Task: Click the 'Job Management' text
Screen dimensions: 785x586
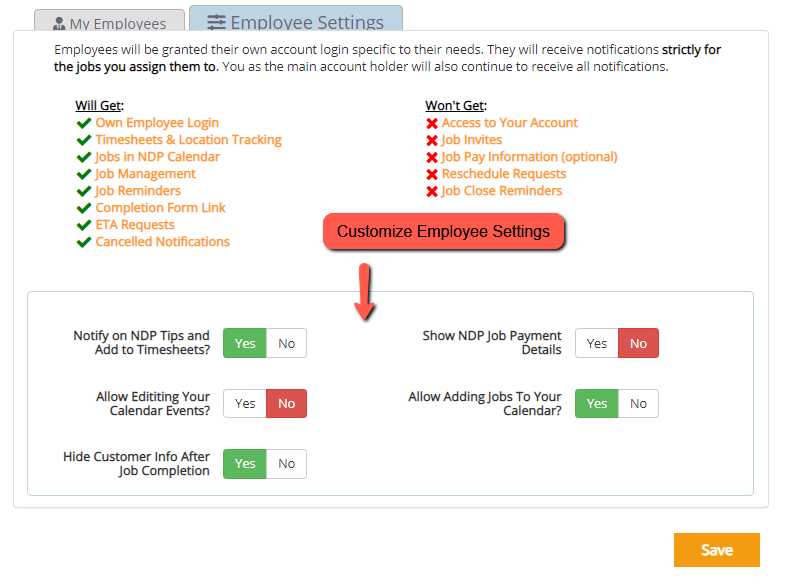Action: [x=145, y=174]
